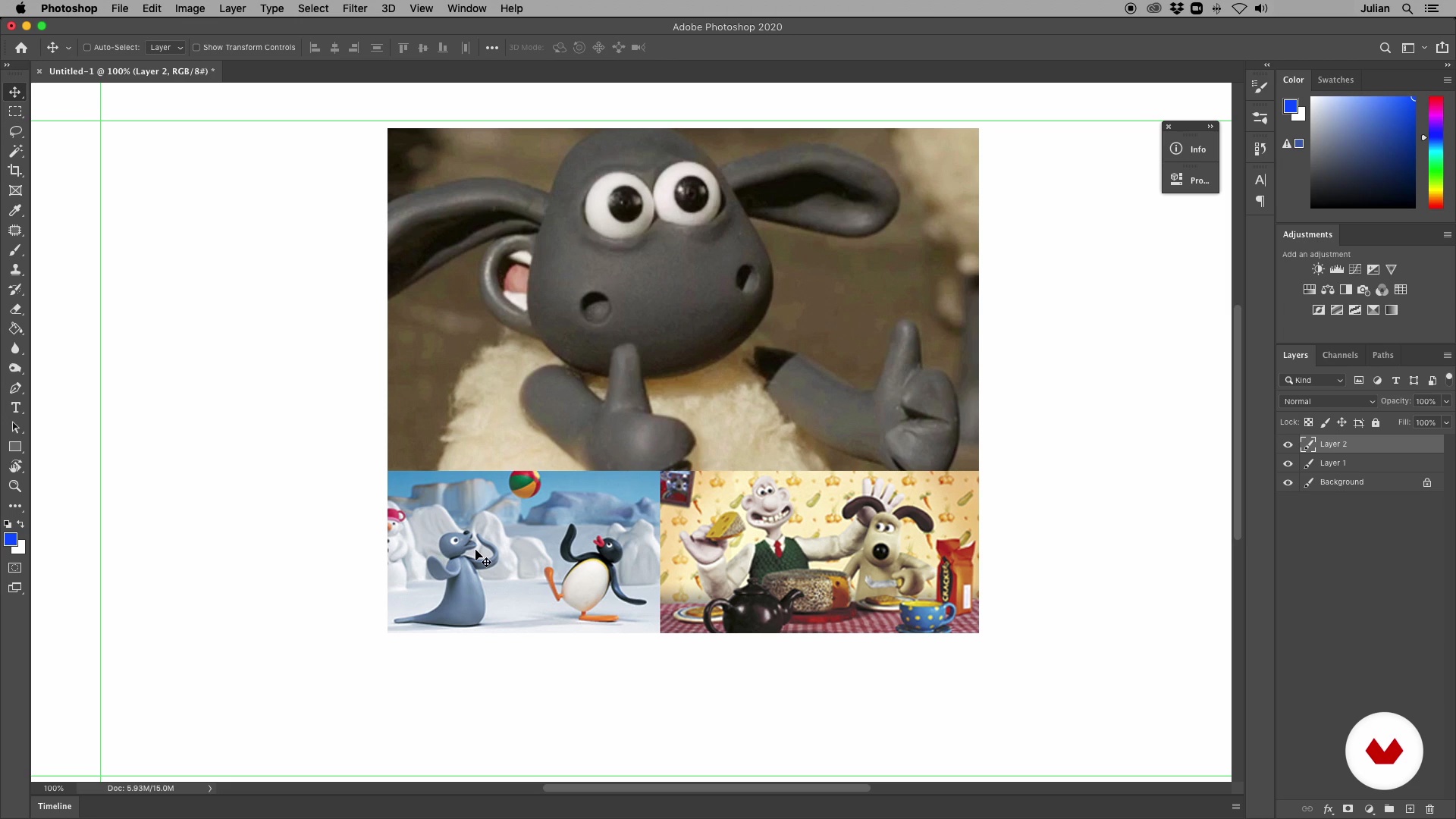The height and width of the screenshot is (819, 1456).
Task: Select the Path Selection tool
Action: 15,428
